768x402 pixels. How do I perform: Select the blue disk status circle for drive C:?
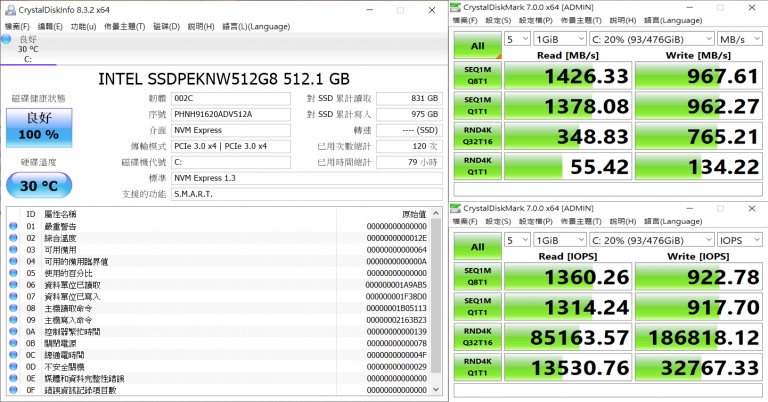(6, 39)
